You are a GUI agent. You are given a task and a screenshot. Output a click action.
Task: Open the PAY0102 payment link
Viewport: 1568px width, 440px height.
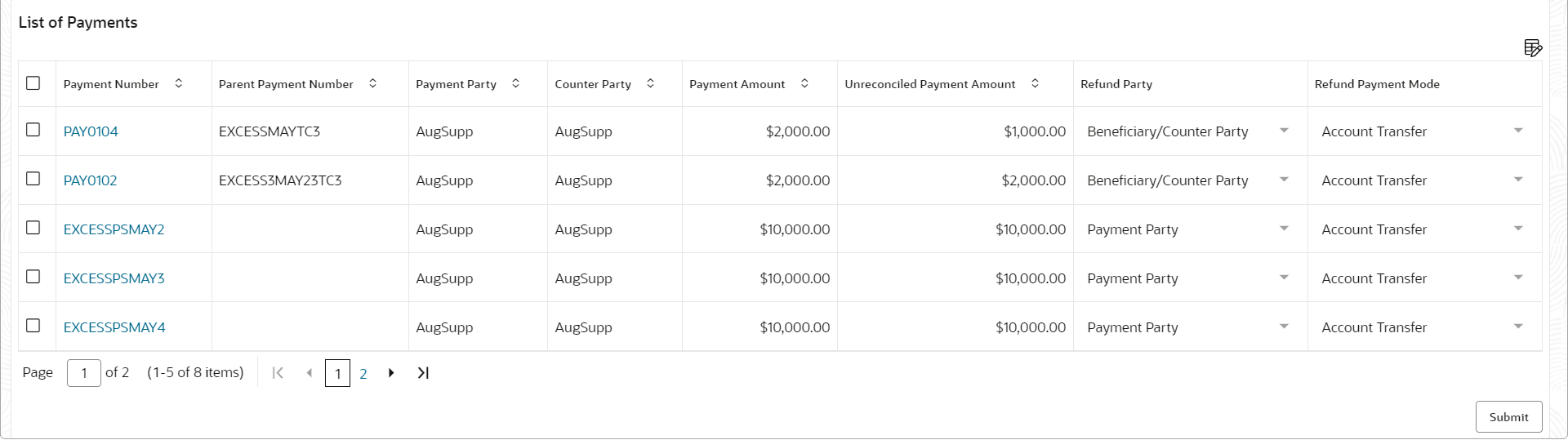click(91, 180)
